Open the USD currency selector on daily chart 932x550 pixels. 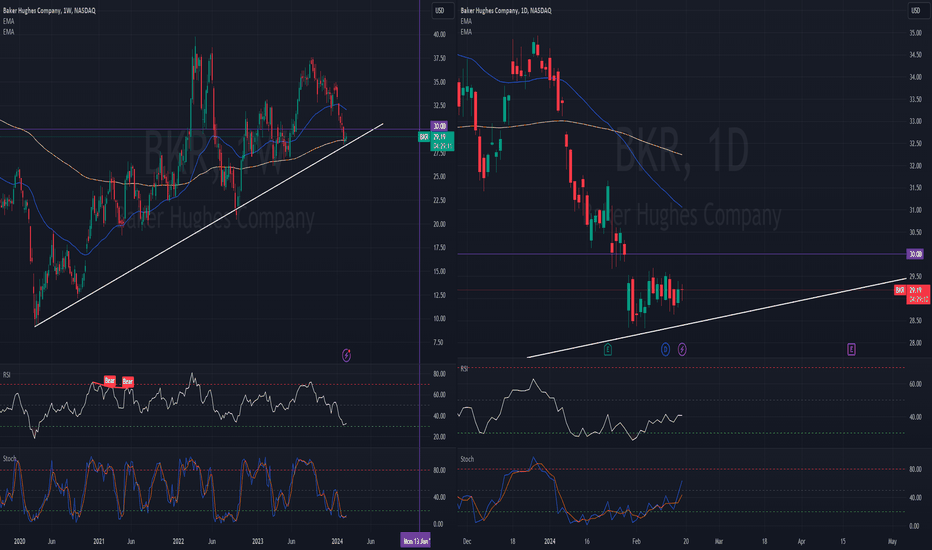tap(915, 10)
